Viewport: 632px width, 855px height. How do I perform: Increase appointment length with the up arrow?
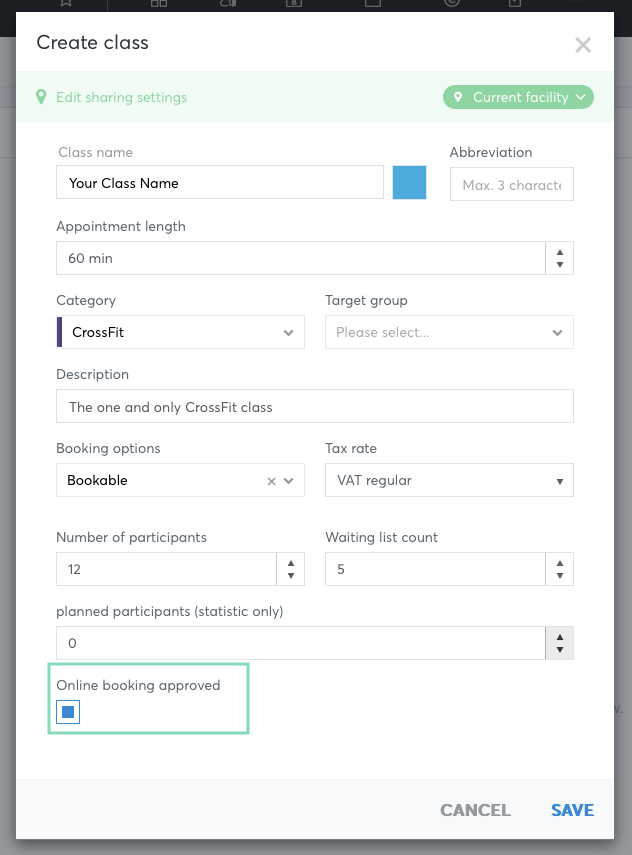pos(559,252)
